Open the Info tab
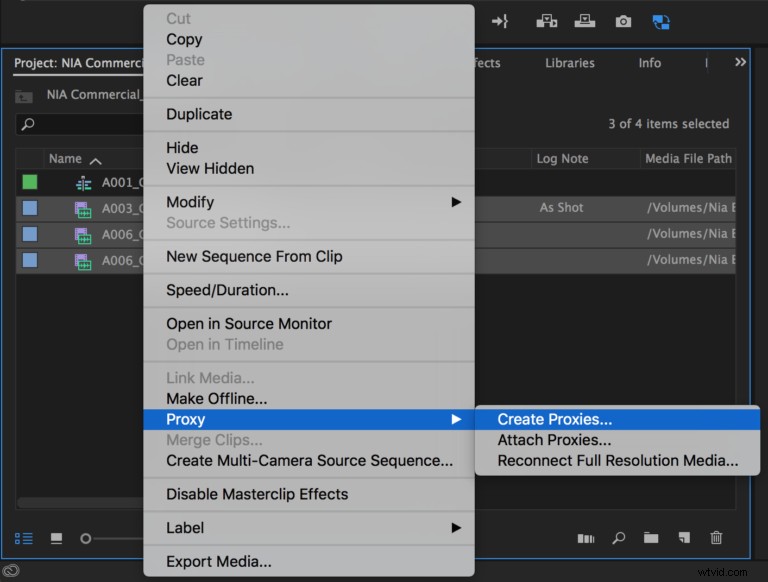 click(649, 63)
